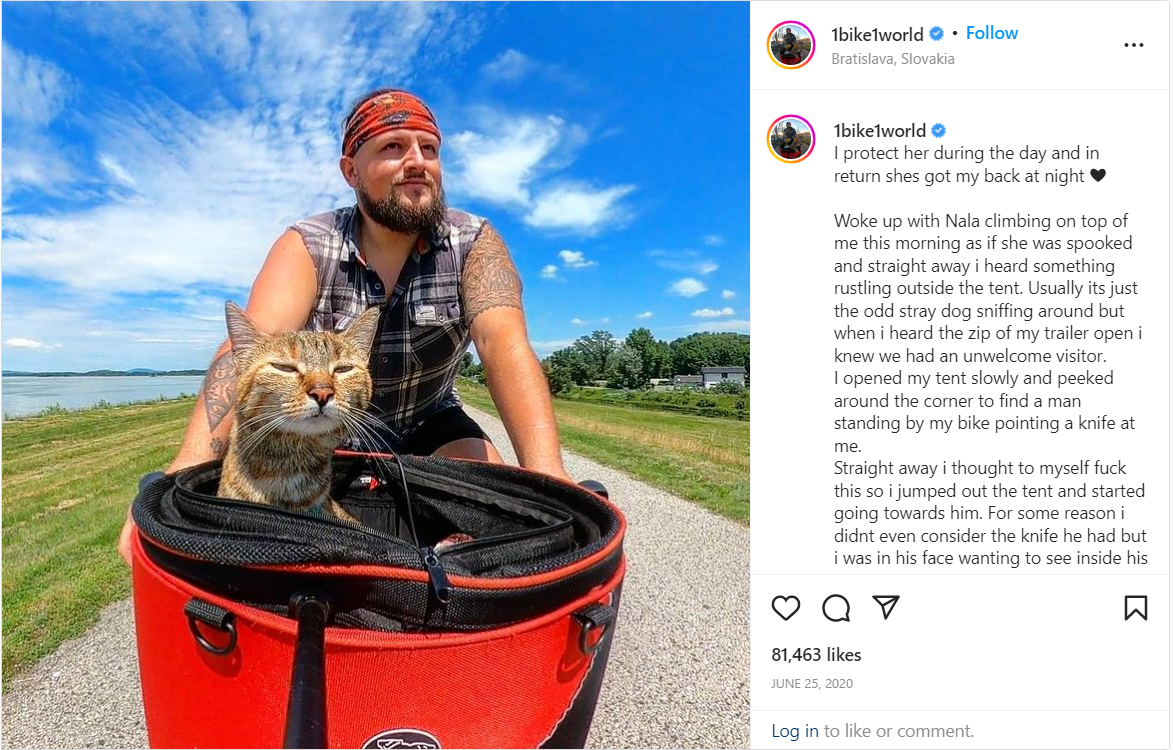Click the caption author avatar
This screenshot has height=750, width=1173.
(x=791, y=139)
